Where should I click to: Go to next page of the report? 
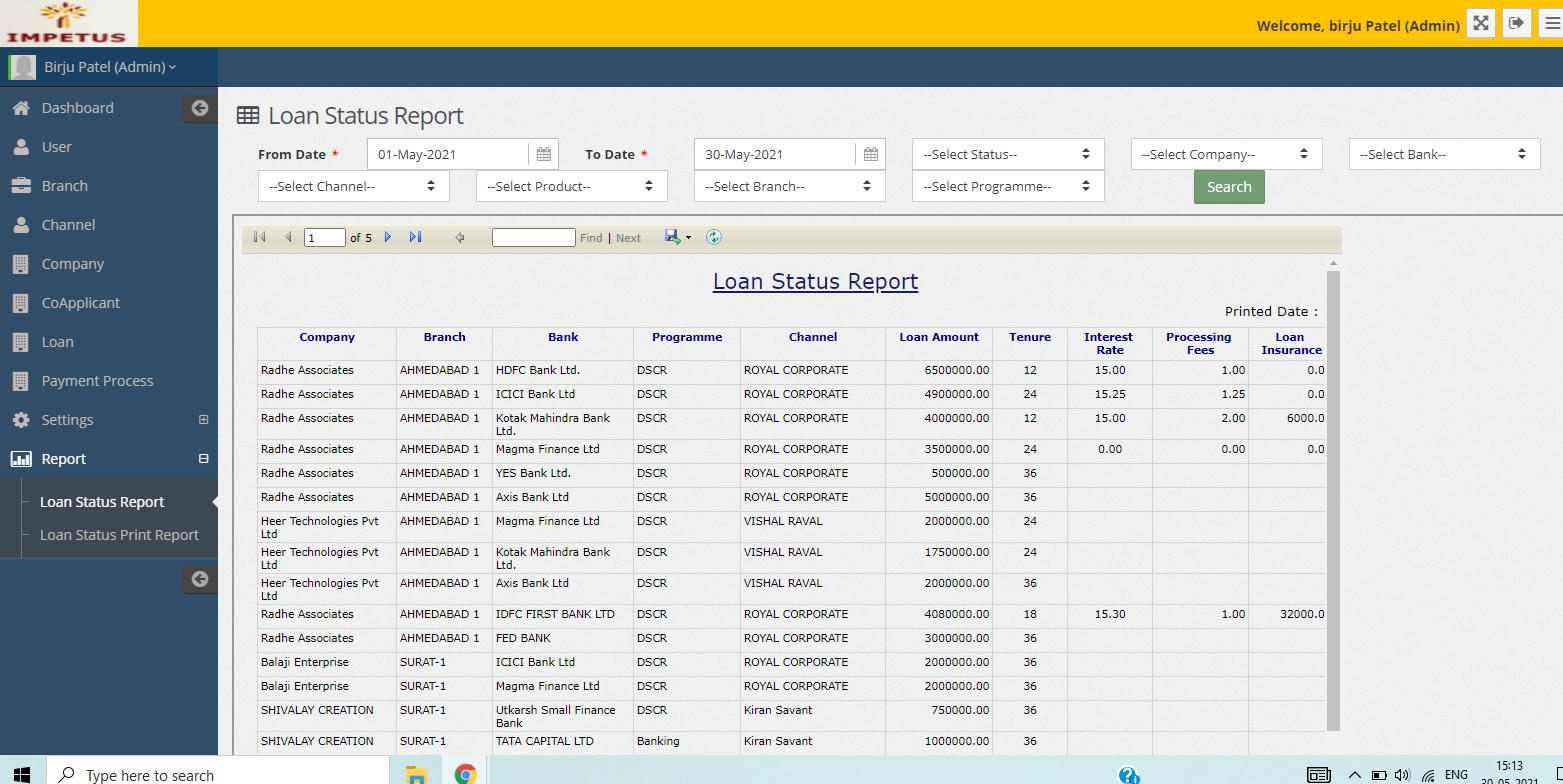tap(388, 237)
